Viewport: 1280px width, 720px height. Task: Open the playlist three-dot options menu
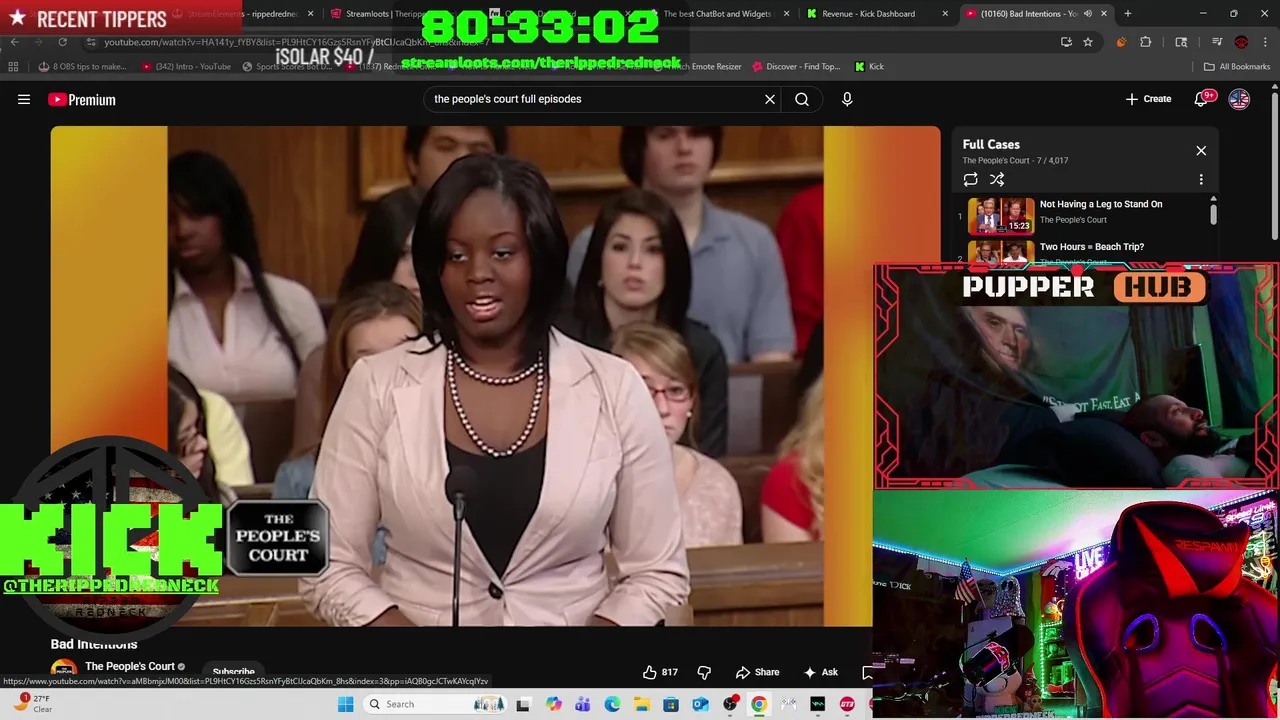[x=1201, y=180]
